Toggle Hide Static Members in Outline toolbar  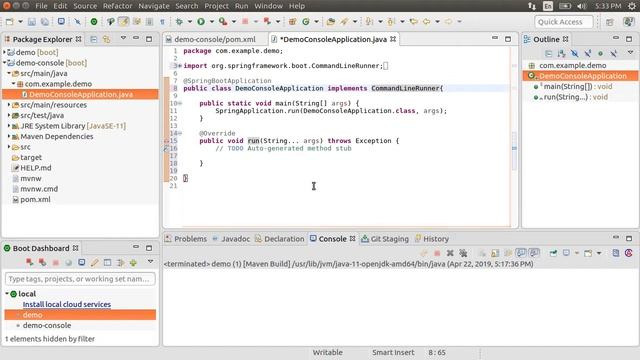(588, 53)
